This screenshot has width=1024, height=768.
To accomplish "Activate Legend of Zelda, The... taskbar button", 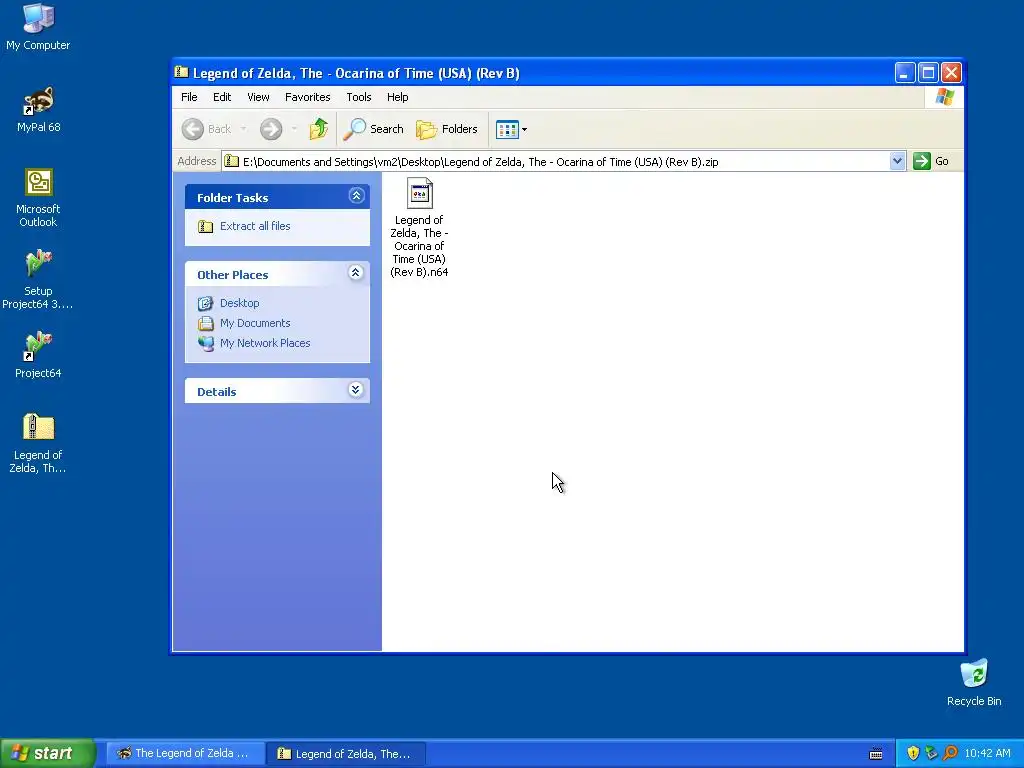I will tap(346, 754).
